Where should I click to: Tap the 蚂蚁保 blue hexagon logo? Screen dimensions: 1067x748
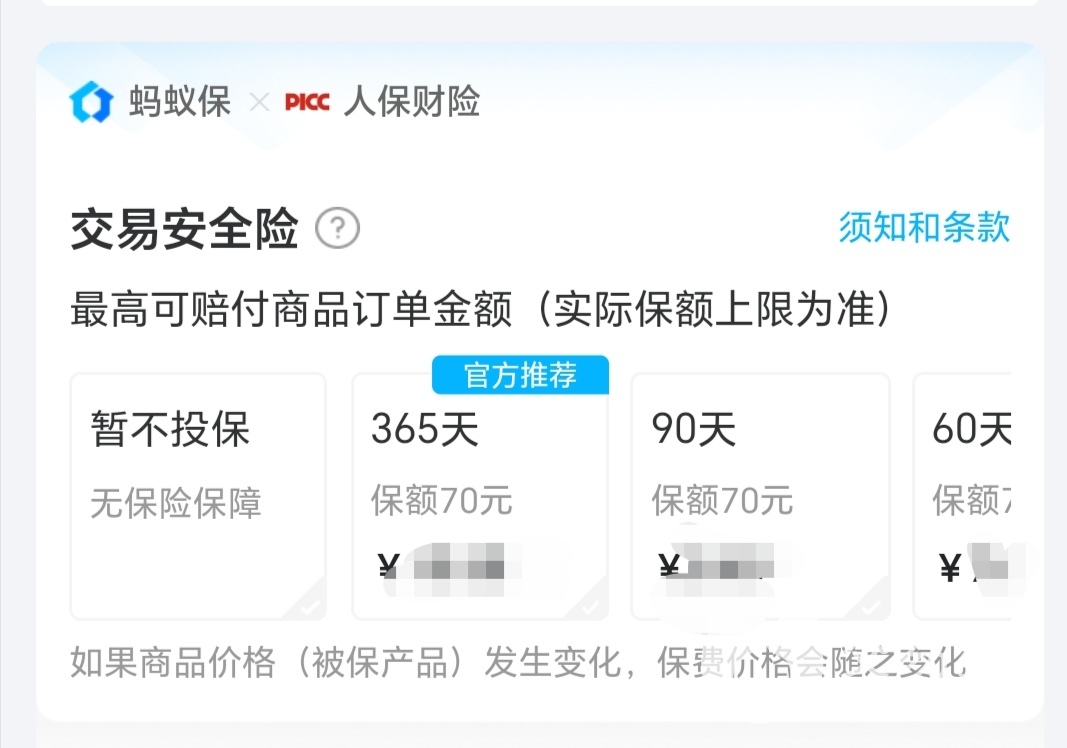(91, 102)
